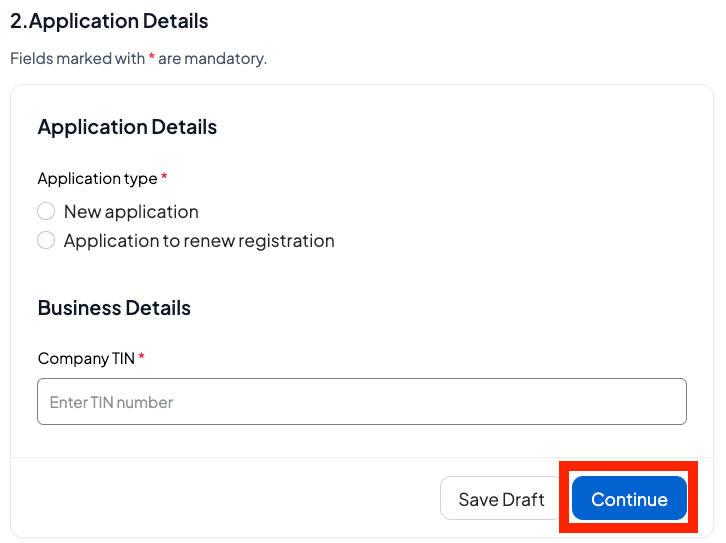Click the Company TIN input field
The height and width of the screenshot is (543, 726).
coord(361,401)
